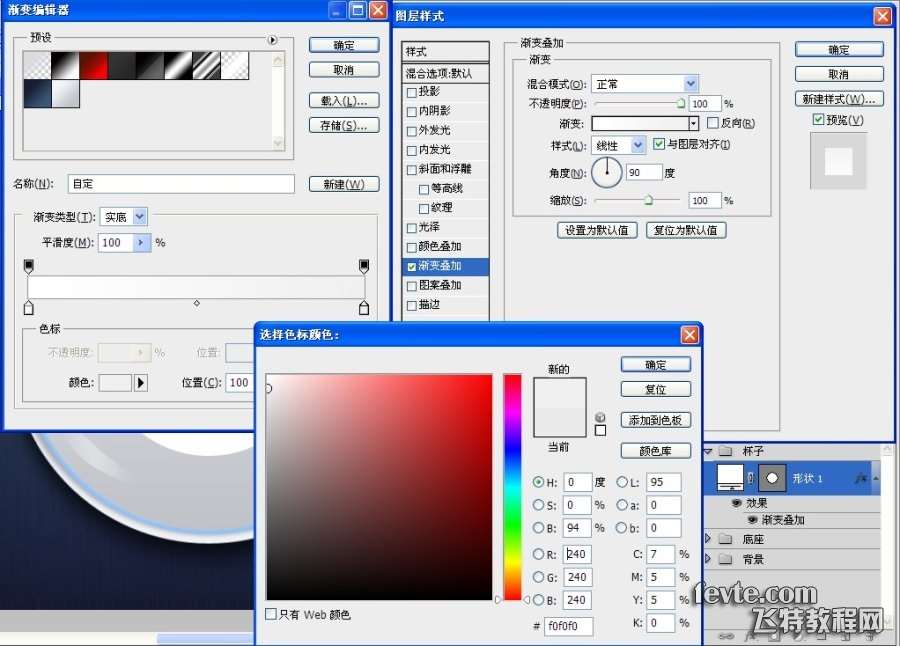The image size is (900, 646).
Task: Click the 形状 1 vector mask thumbnail
Action: [772, 478]
